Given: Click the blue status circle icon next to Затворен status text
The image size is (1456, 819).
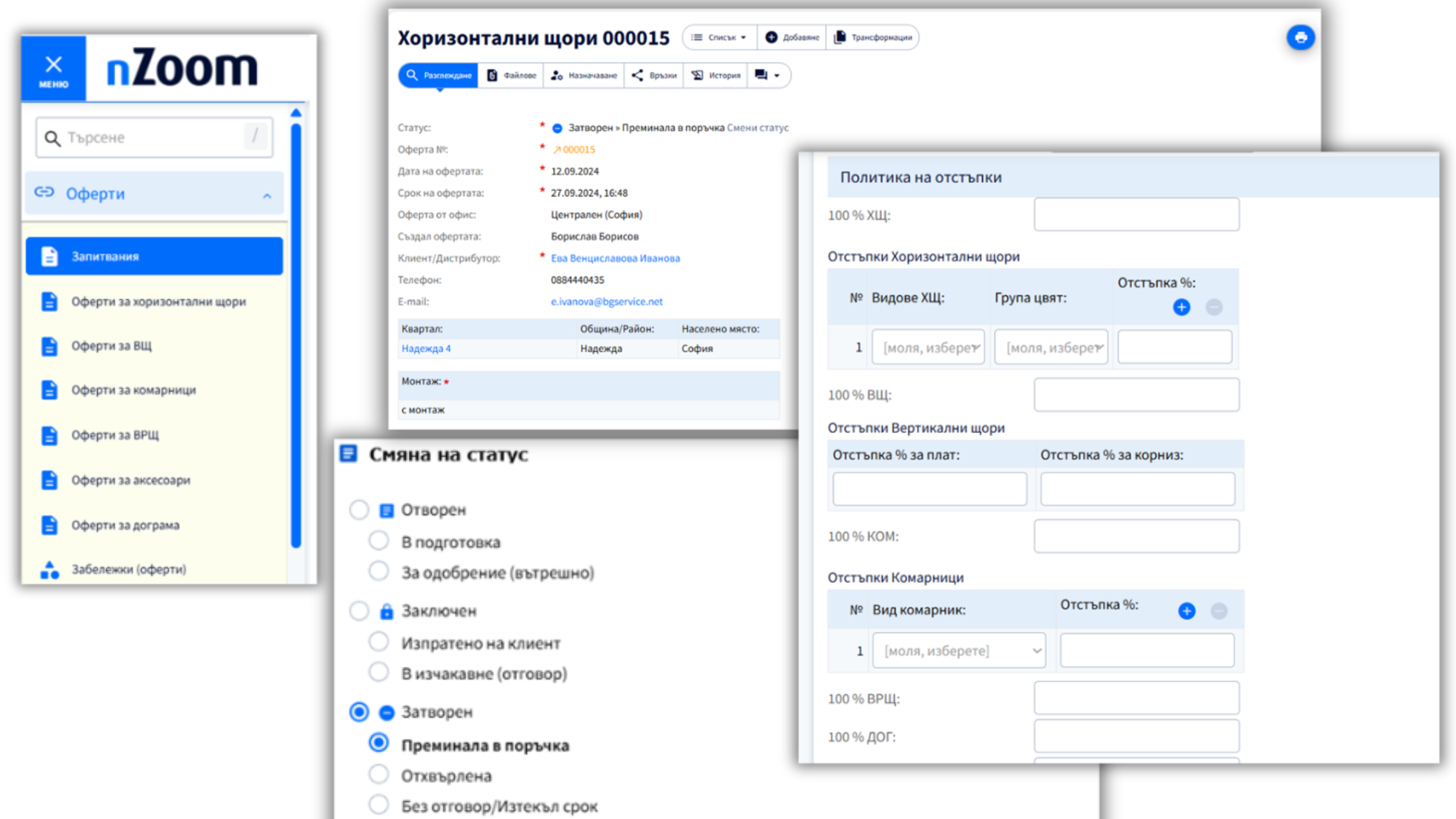Looking at the screenshot, I should [557, 128].
